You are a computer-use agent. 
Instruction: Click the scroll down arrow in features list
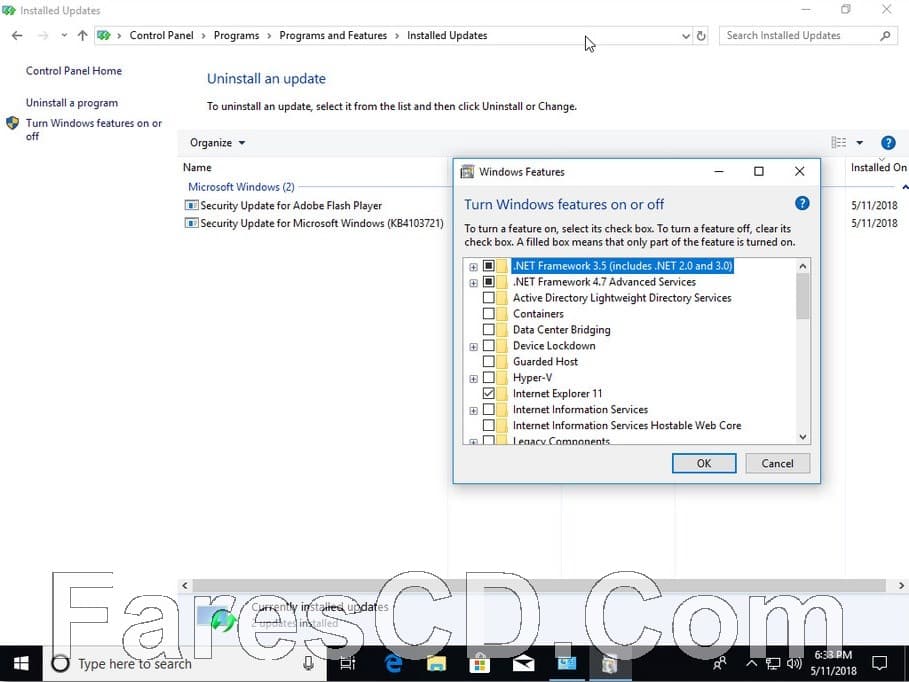click(x=802, y=437)
